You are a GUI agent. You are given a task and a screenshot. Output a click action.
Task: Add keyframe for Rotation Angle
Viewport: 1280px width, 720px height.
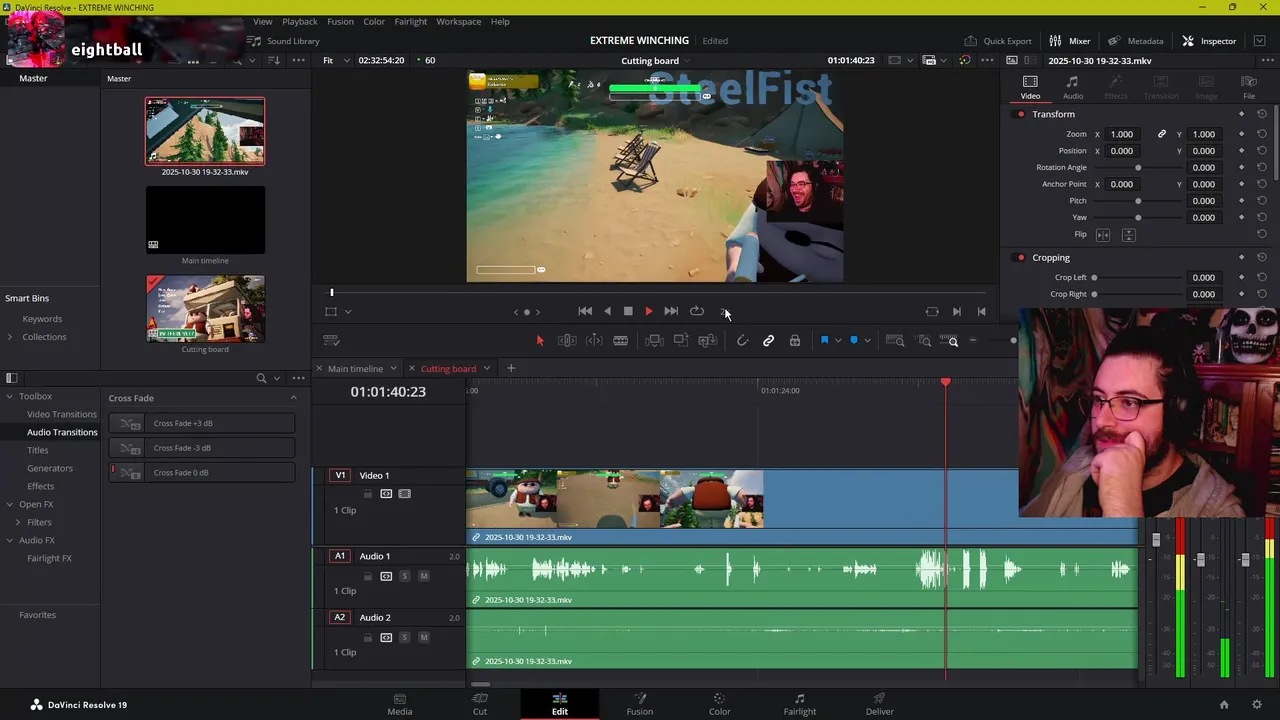(x=1241, y=167)
